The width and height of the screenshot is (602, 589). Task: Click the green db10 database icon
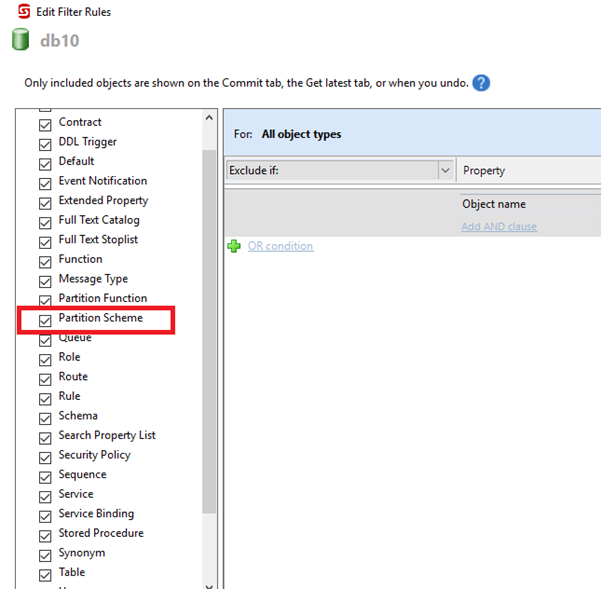(20, 40)
